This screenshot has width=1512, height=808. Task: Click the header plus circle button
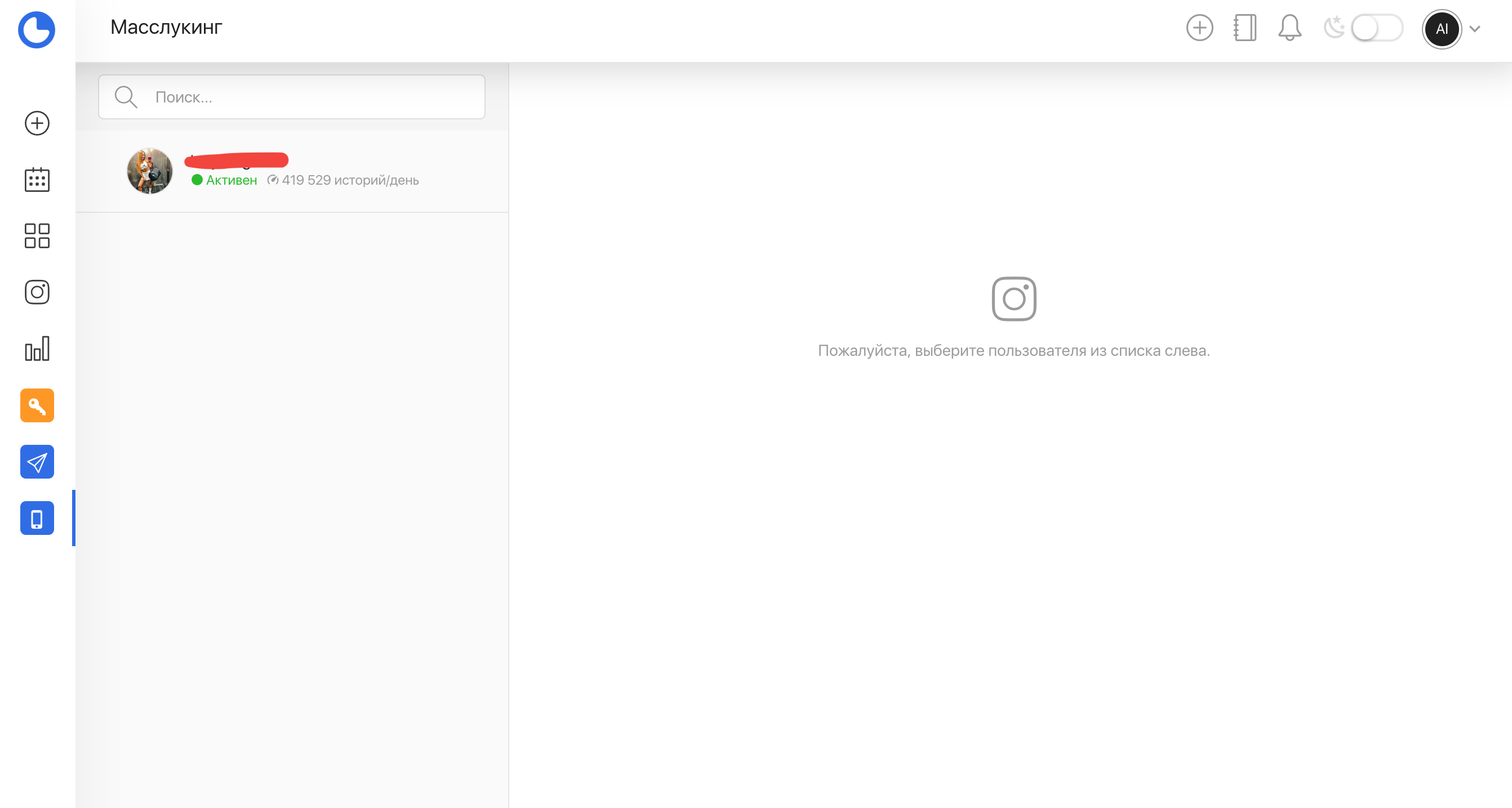point(1199,28)
